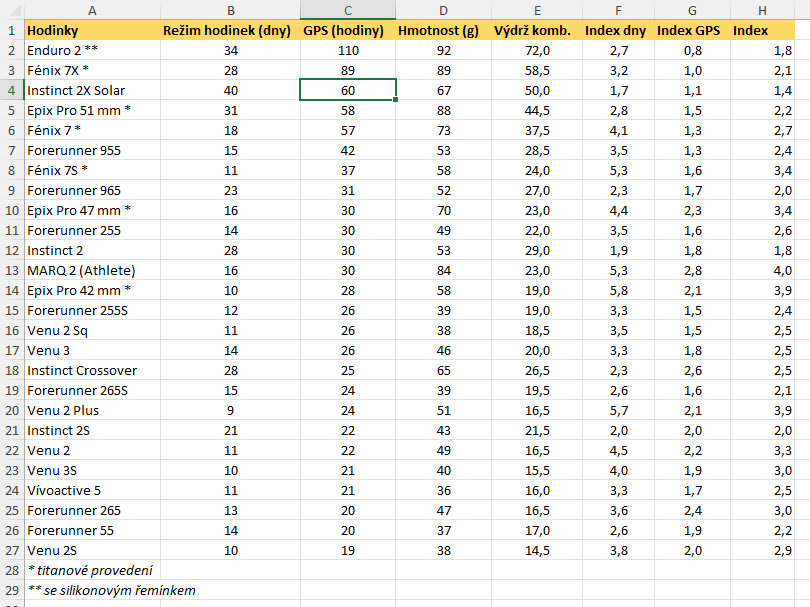
Task: Click Index dny value 5,8 in row 14
Action: [618, 291]
